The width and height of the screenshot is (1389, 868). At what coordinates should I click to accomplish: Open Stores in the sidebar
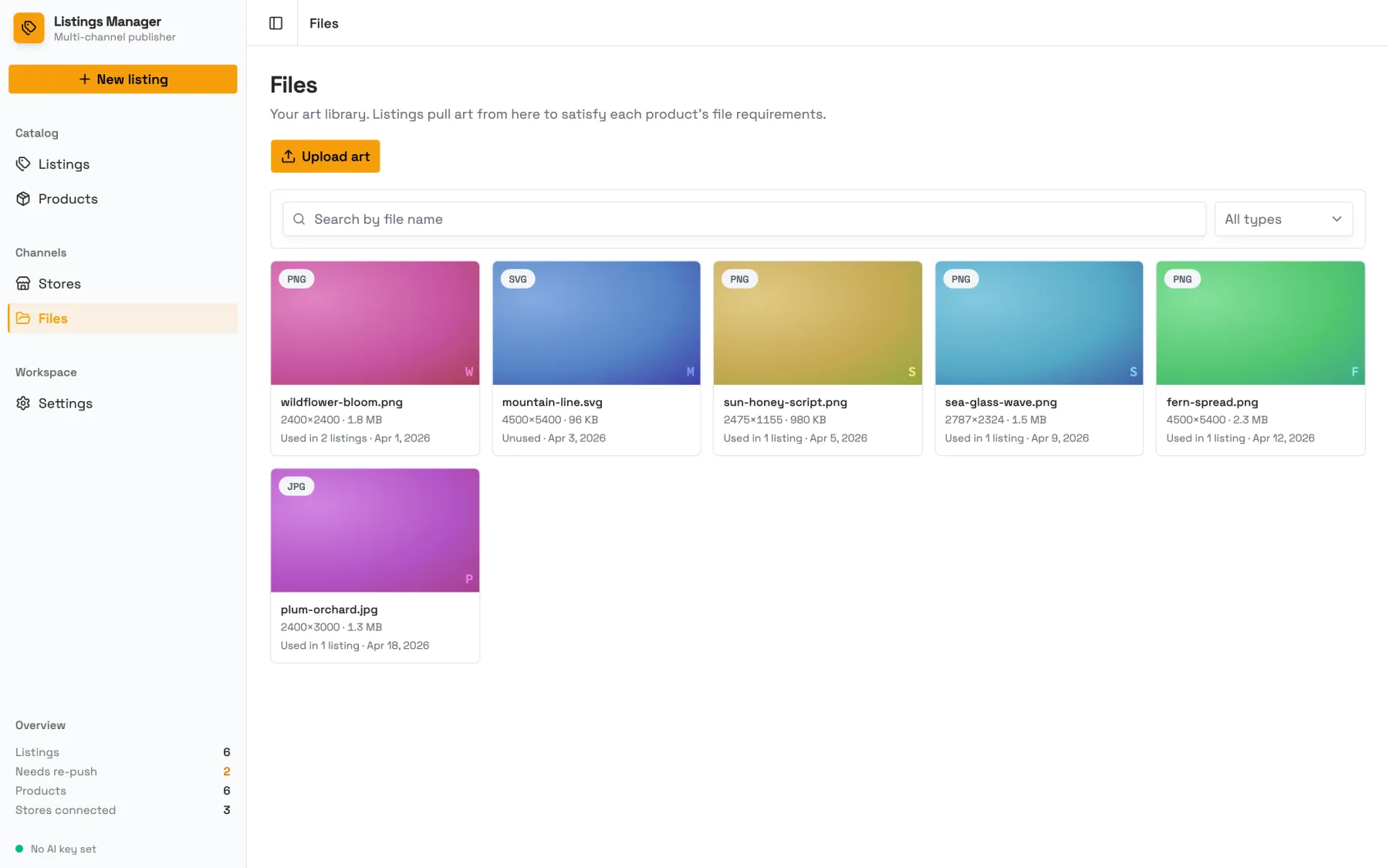coord(123,283)
